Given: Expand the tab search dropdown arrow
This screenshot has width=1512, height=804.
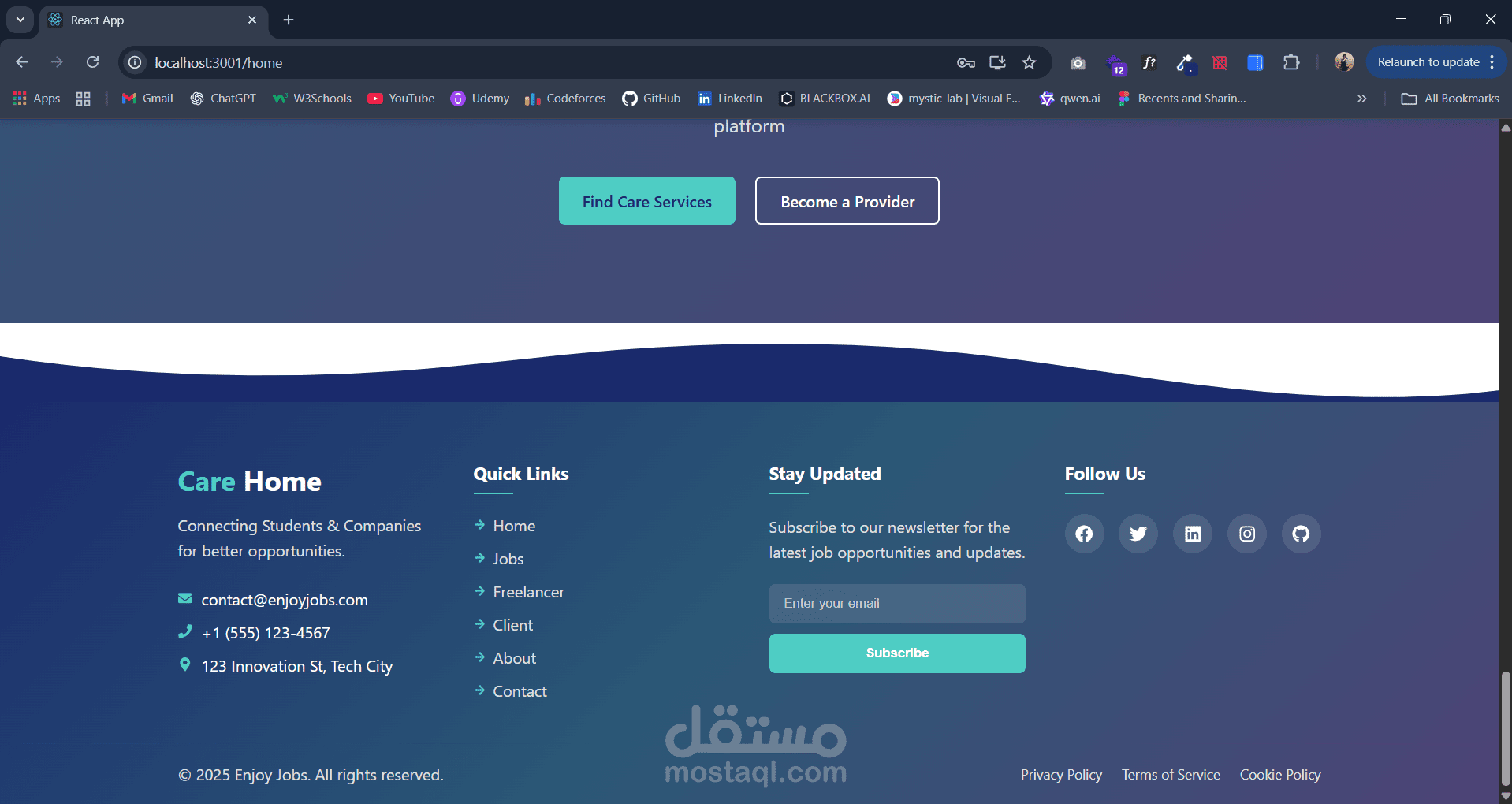Looking at the screenshot, I should [20, 20].
